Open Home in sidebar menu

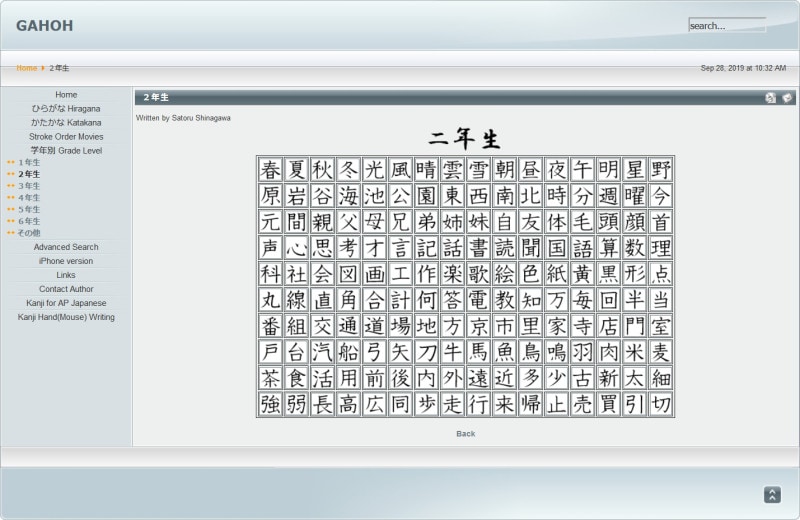[x=66, y=94]
